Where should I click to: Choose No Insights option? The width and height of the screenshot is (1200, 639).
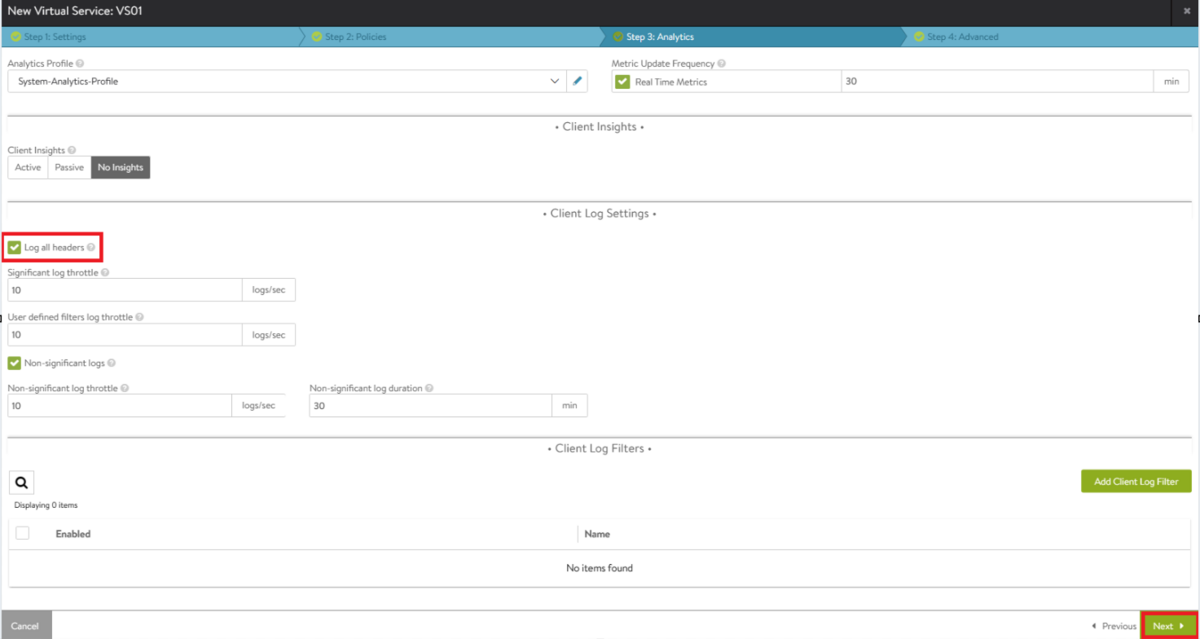(120, 168)
